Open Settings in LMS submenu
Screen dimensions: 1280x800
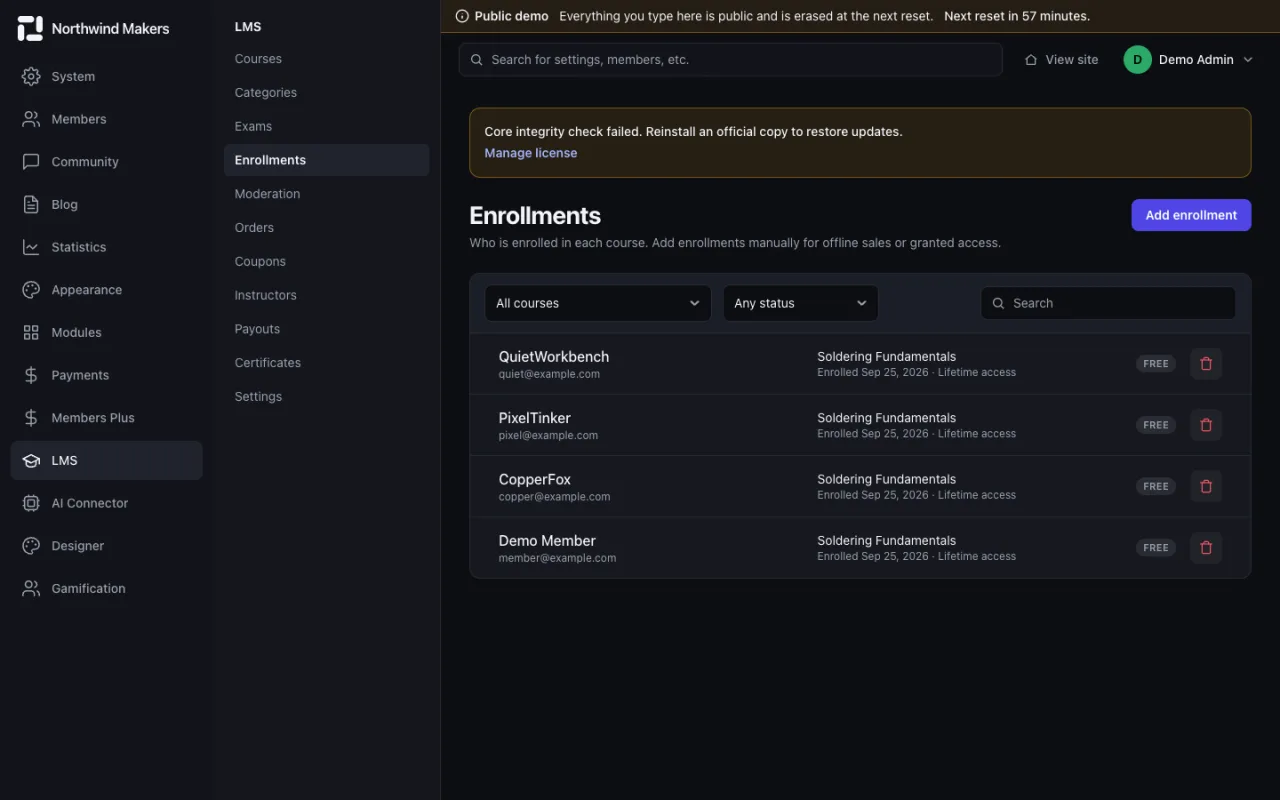[258, 397]
